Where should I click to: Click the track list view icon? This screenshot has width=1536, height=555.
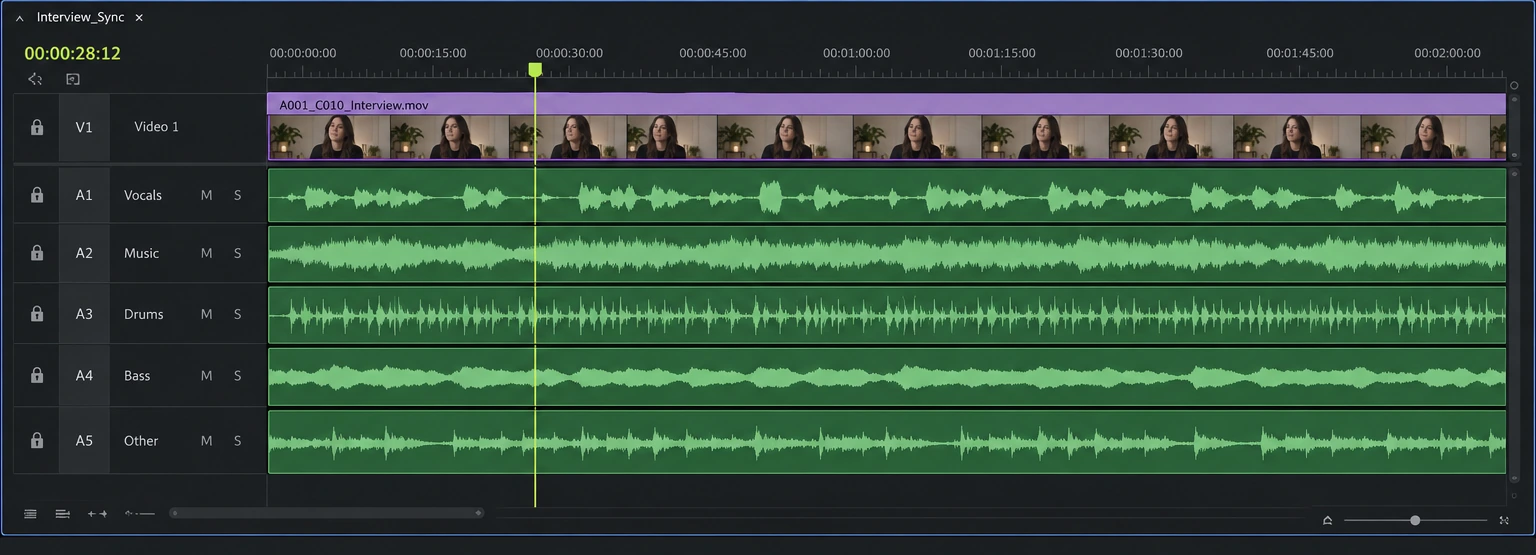[30, 514]
